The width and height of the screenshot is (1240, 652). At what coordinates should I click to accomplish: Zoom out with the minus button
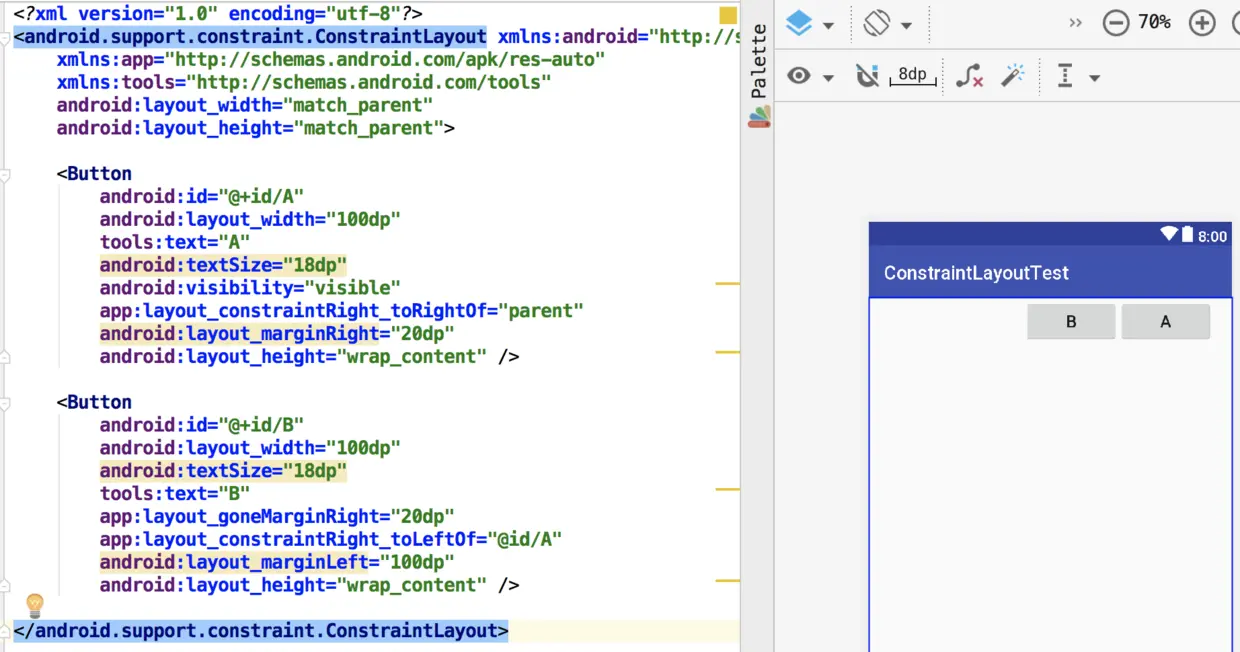coord(1116,23)
